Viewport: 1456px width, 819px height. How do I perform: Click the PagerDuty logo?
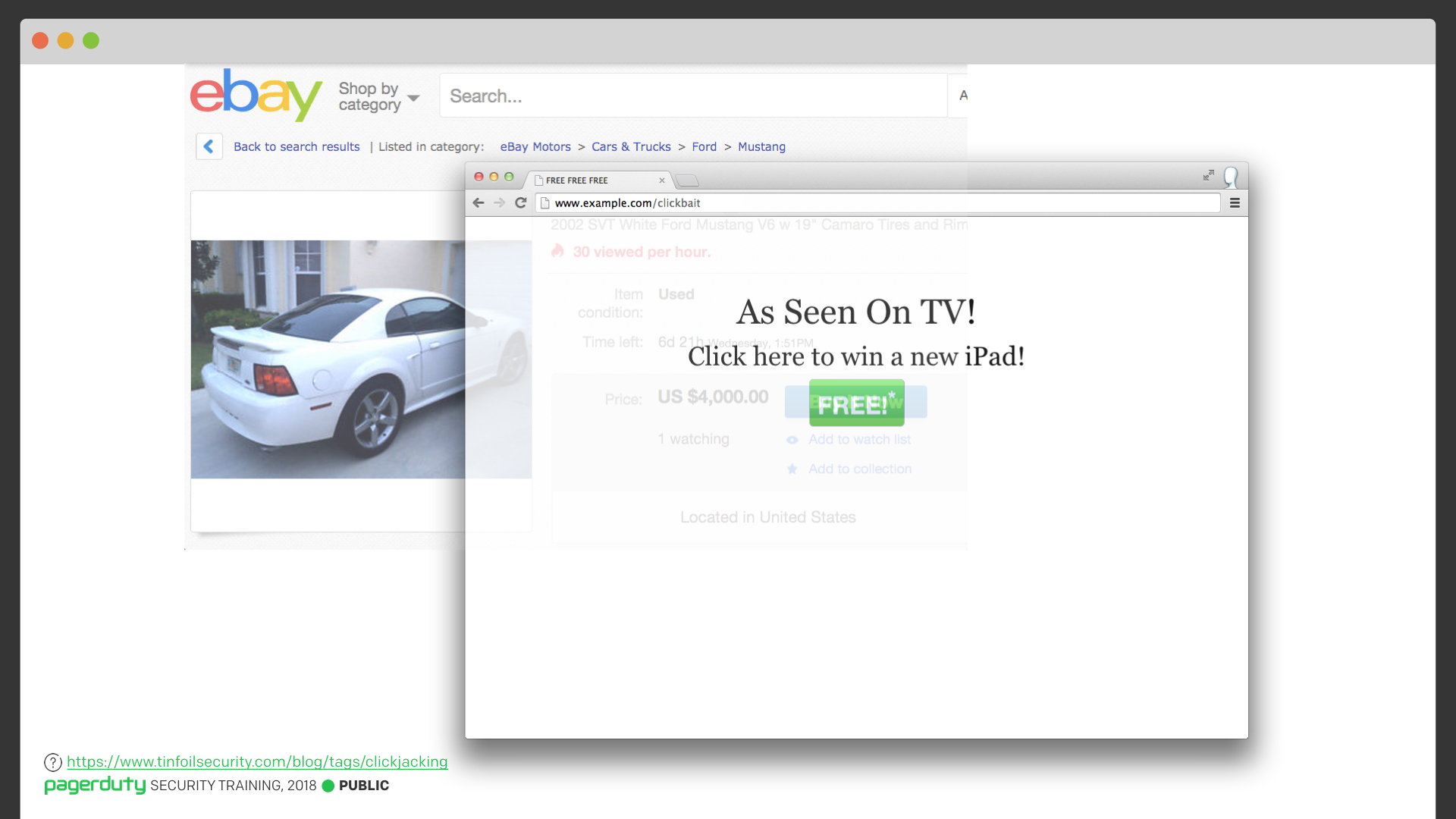pyautogui.click(x=95, y=785)
